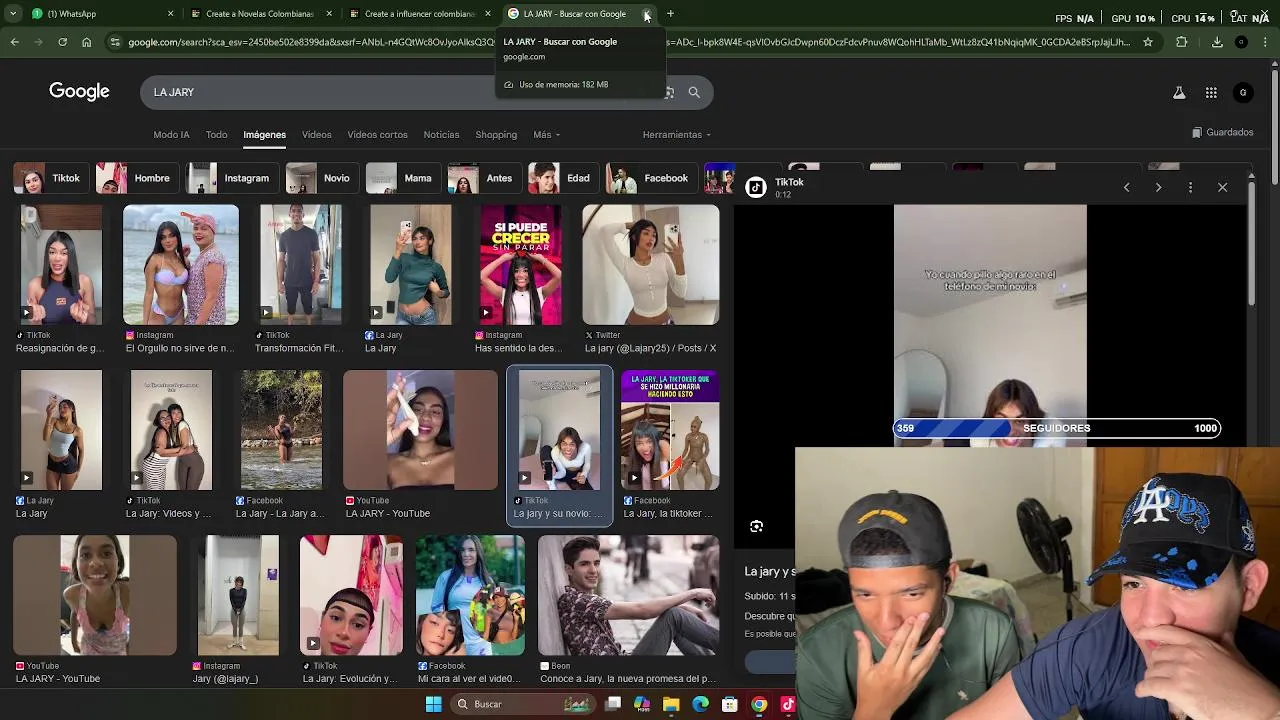Screen dimensions: 1280x720
Task: Open Windows Start menu
Action: point(434,704)
